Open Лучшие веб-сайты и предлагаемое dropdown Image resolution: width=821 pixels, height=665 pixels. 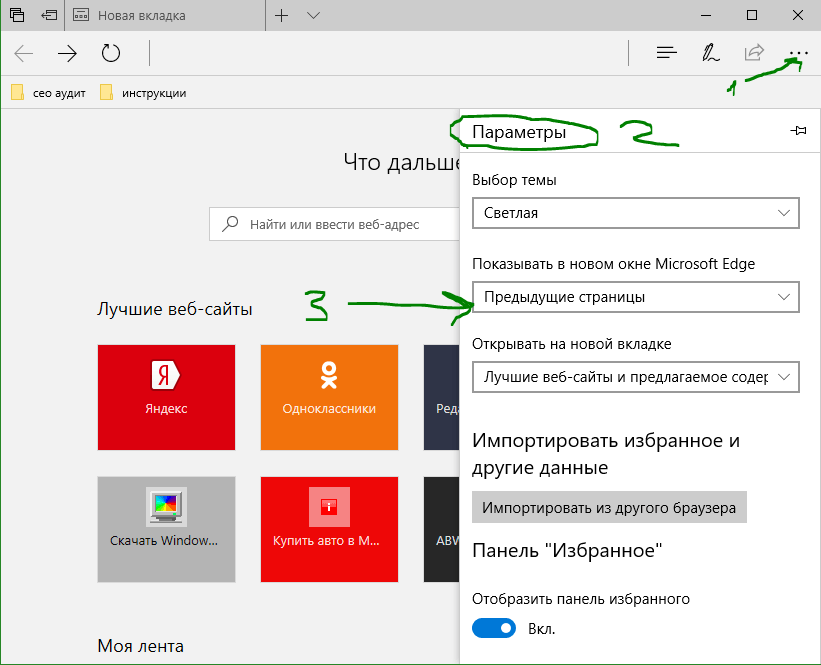point(636,377)
